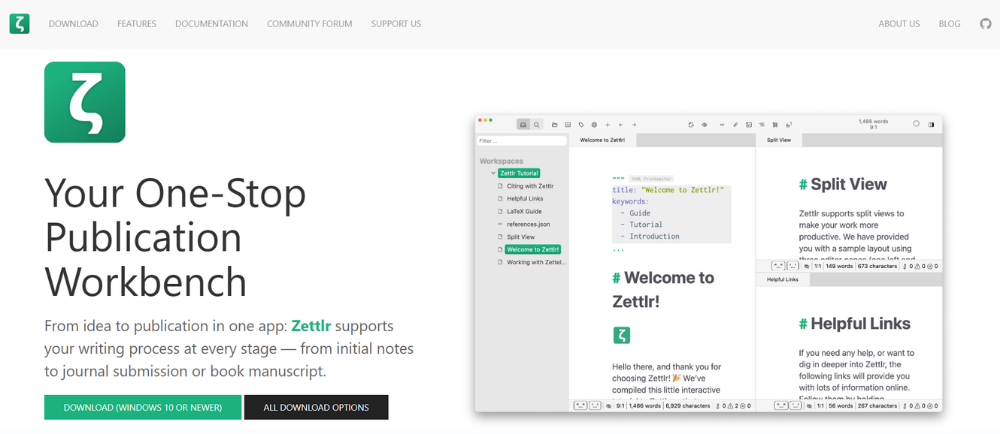The image size is (1000, 434).
Task: Click the insert task list icon
Action: tap(762, 125)
